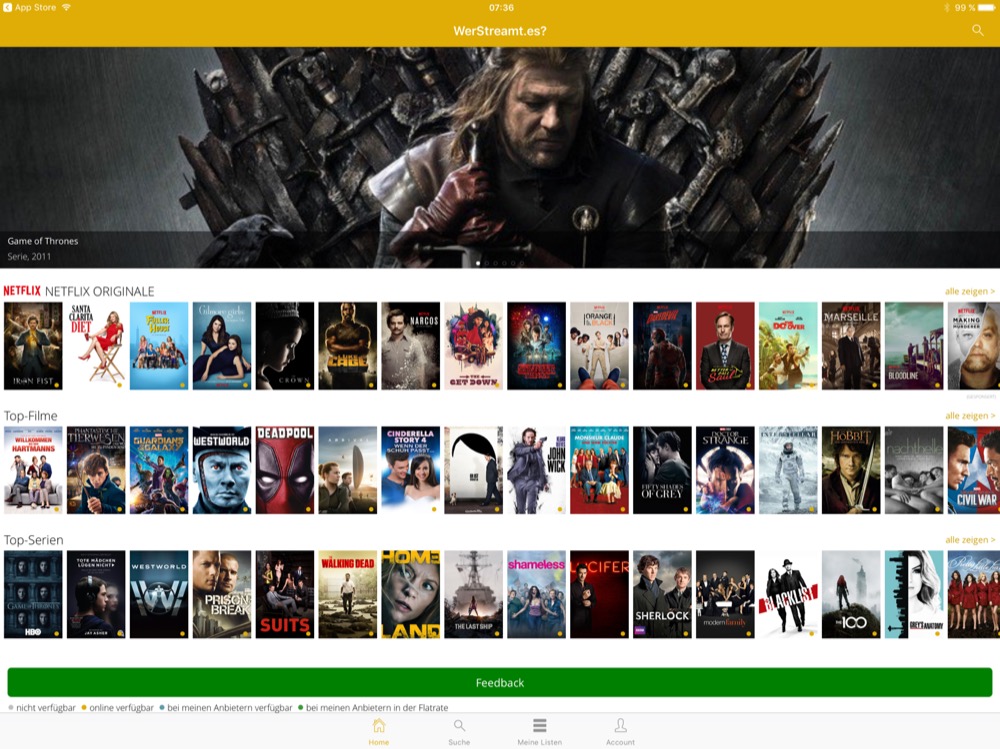The width and height of the screenshot is (1000, 749).
Task: Open Modern Family poster
Action: pyautogui.click(x=725, y=595)
